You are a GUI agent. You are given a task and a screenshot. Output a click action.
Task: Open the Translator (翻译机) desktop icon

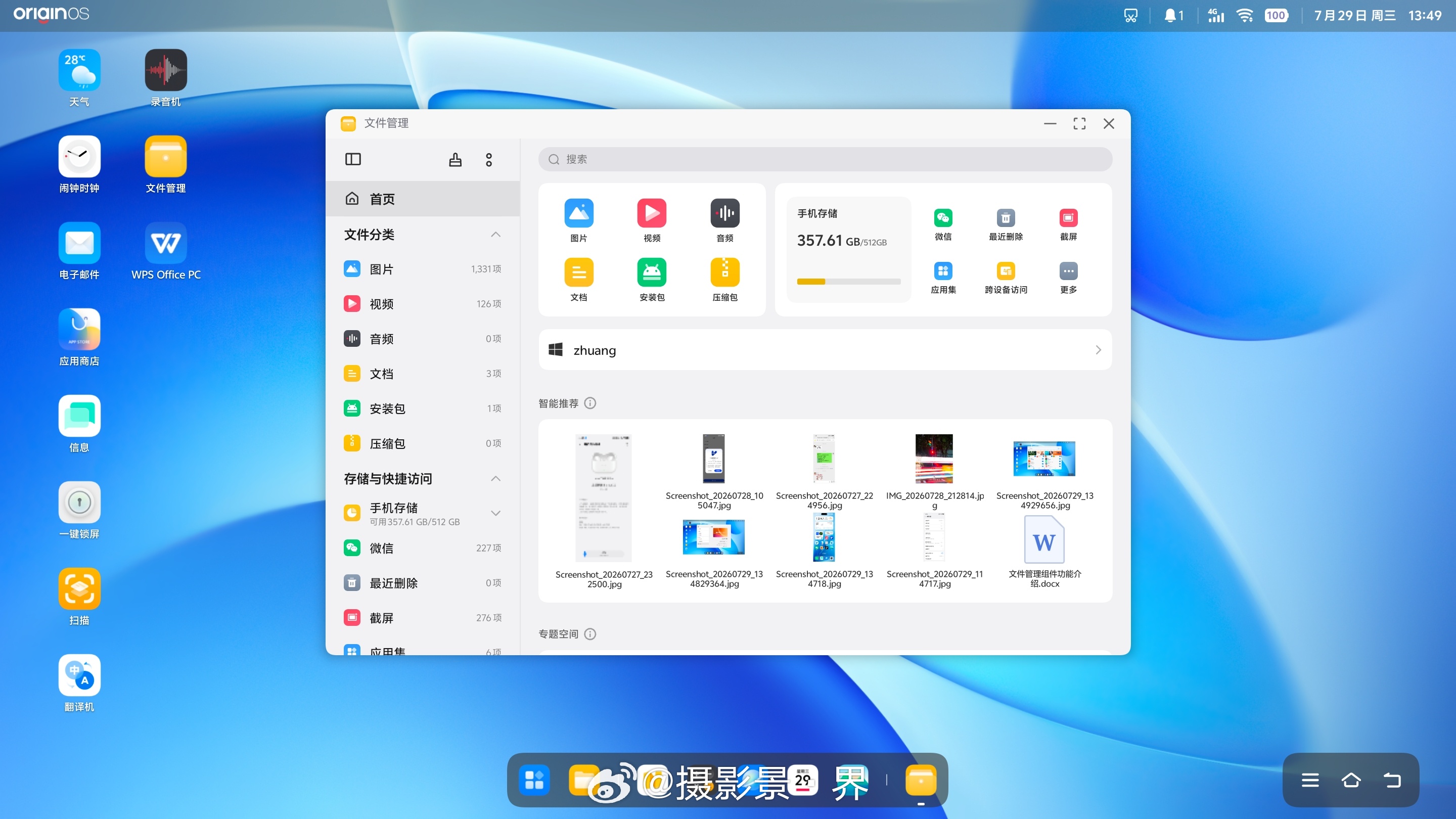(x=79, y=684)
